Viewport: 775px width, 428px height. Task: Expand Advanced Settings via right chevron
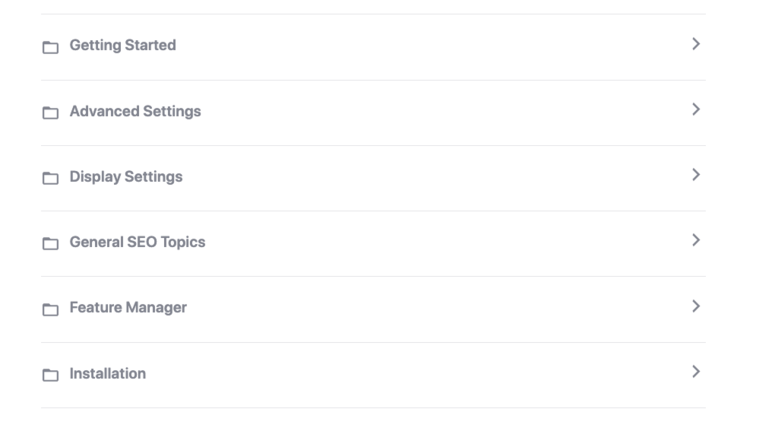coord(696,109)
